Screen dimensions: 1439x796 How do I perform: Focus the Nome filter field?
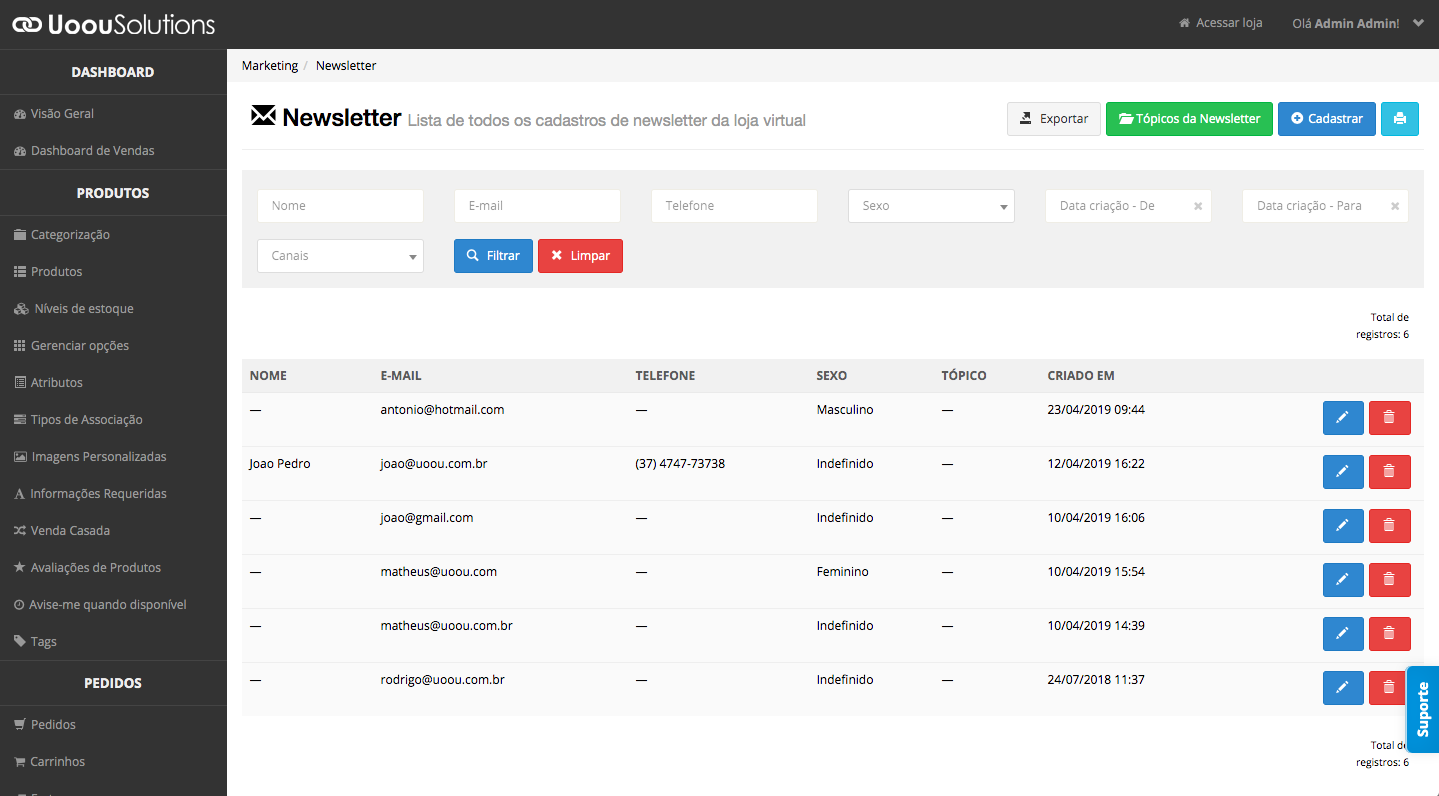340,206
